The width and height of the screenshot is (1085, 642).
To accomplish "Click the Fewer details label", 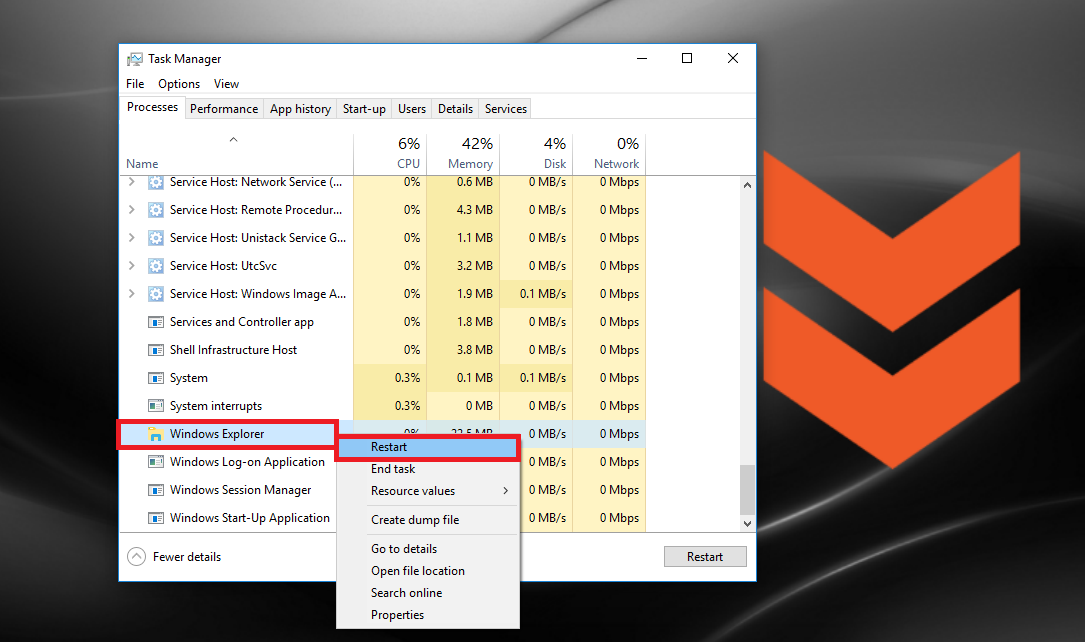I will [x=187, y=557].
